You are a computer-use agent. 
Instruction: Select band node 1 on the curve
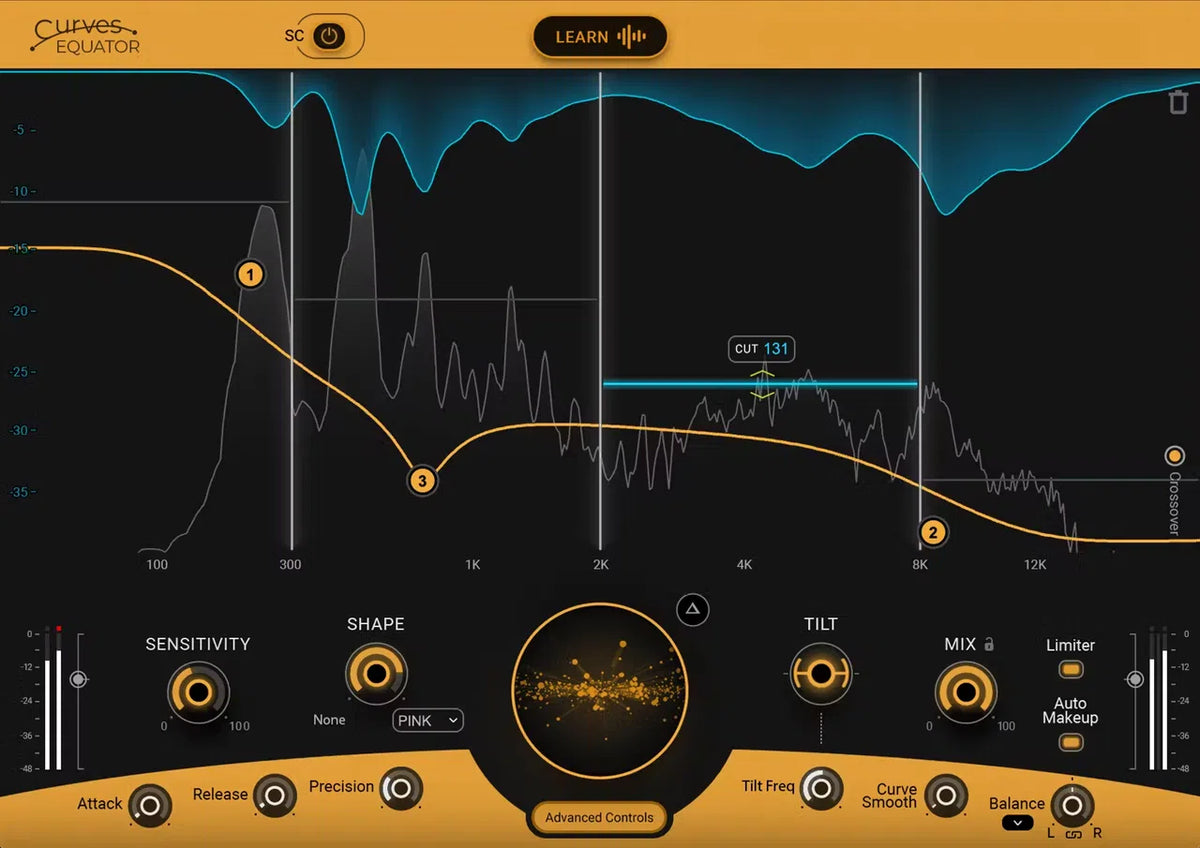pyautogui.click(x=250, y=274)
